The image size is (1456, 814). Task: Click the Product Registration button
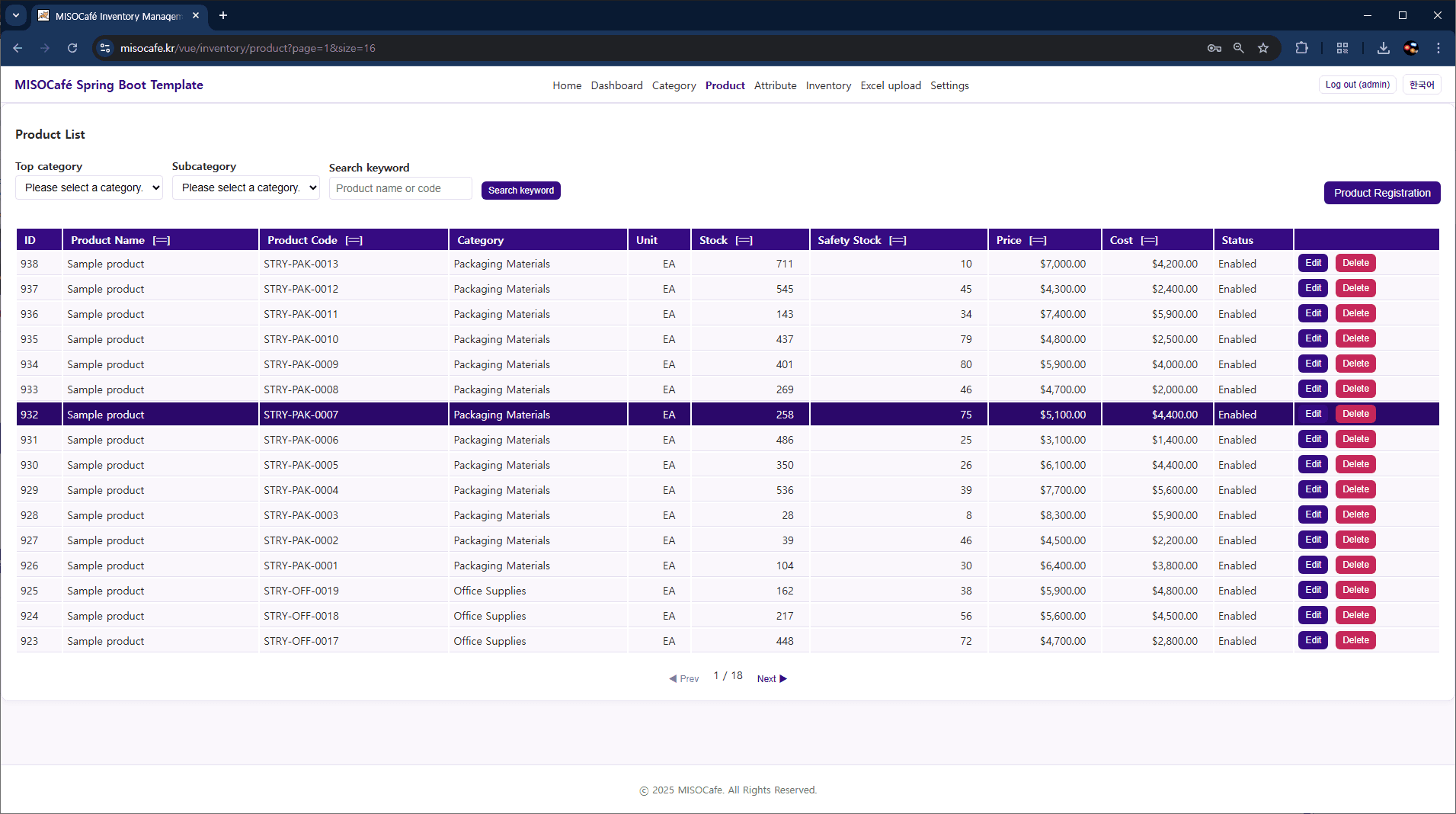pyautogui.click(x=1381, y=193)
